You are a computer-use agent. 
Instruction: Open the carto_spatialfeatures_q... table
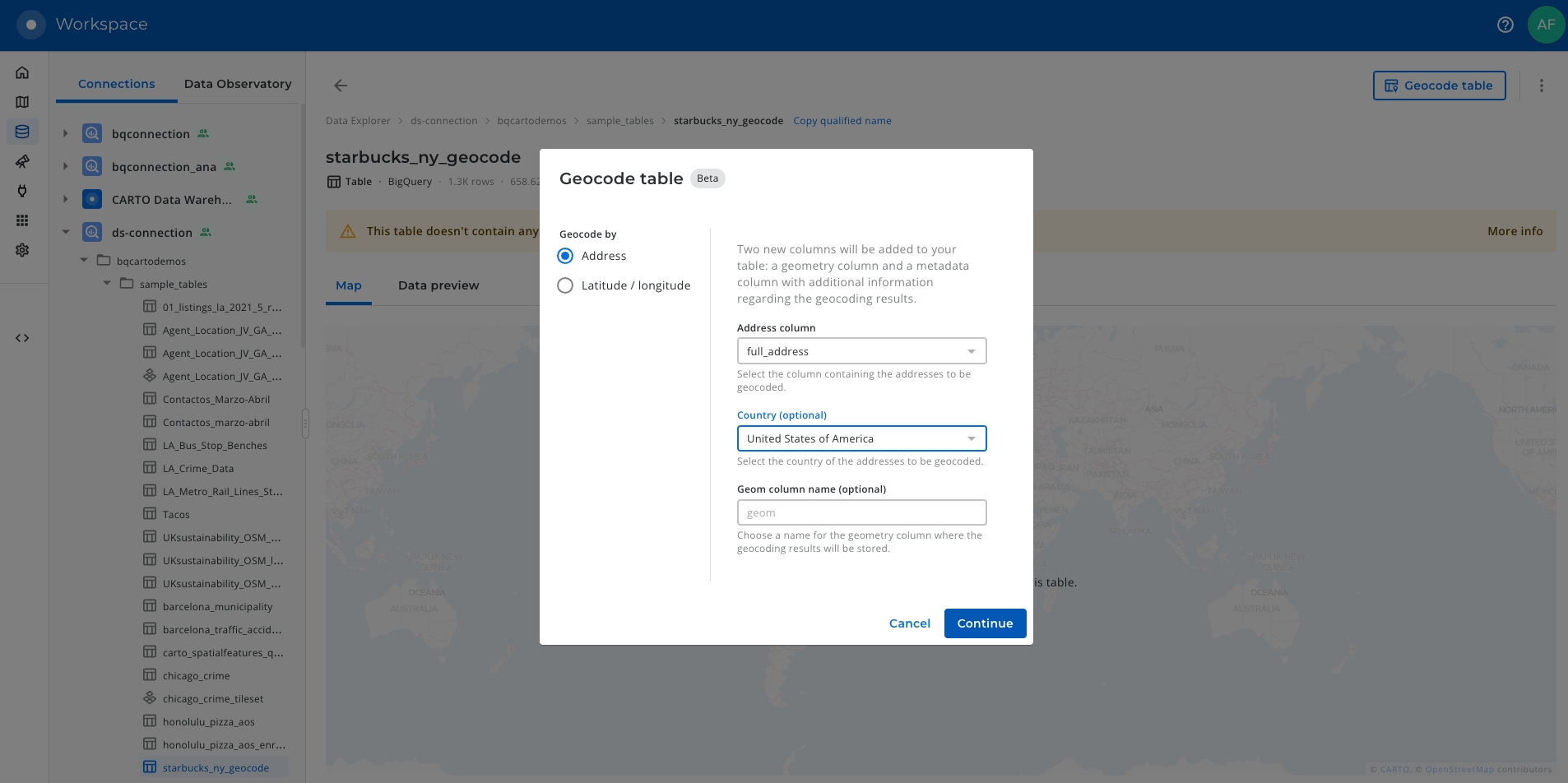coord(223,652)
